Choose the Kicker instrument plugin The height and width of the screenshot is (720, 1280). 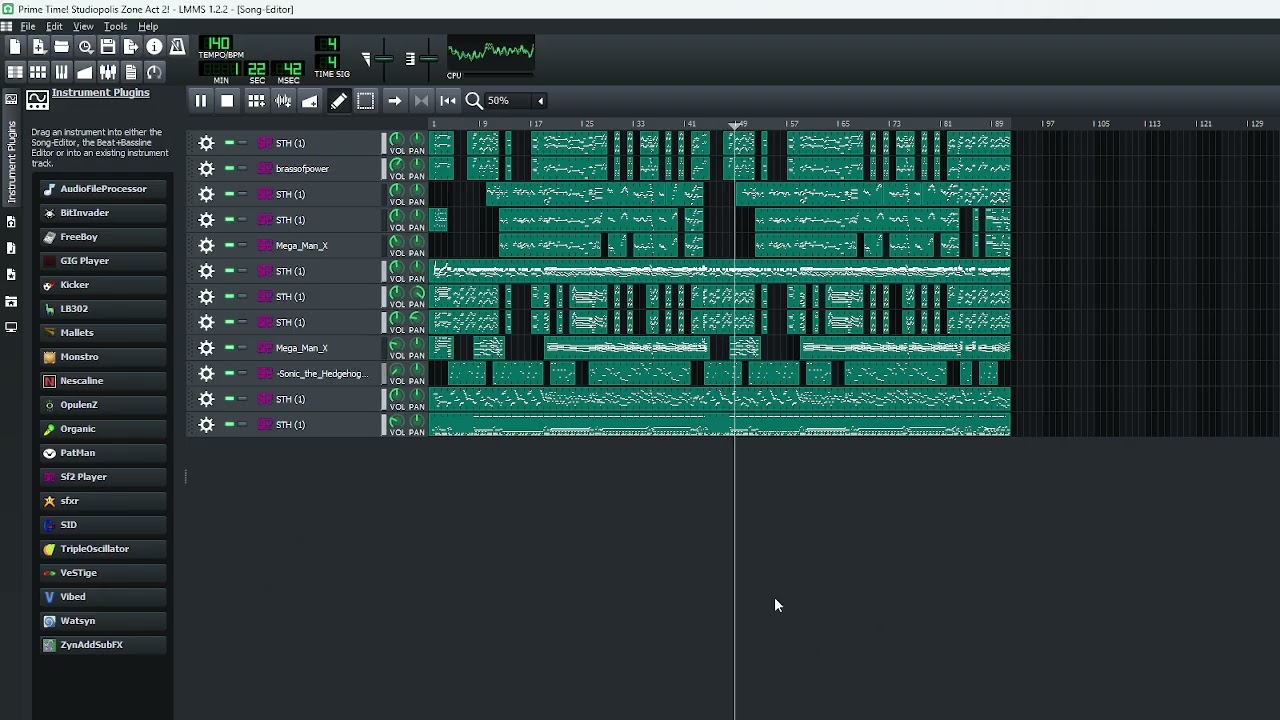[104, 285]
